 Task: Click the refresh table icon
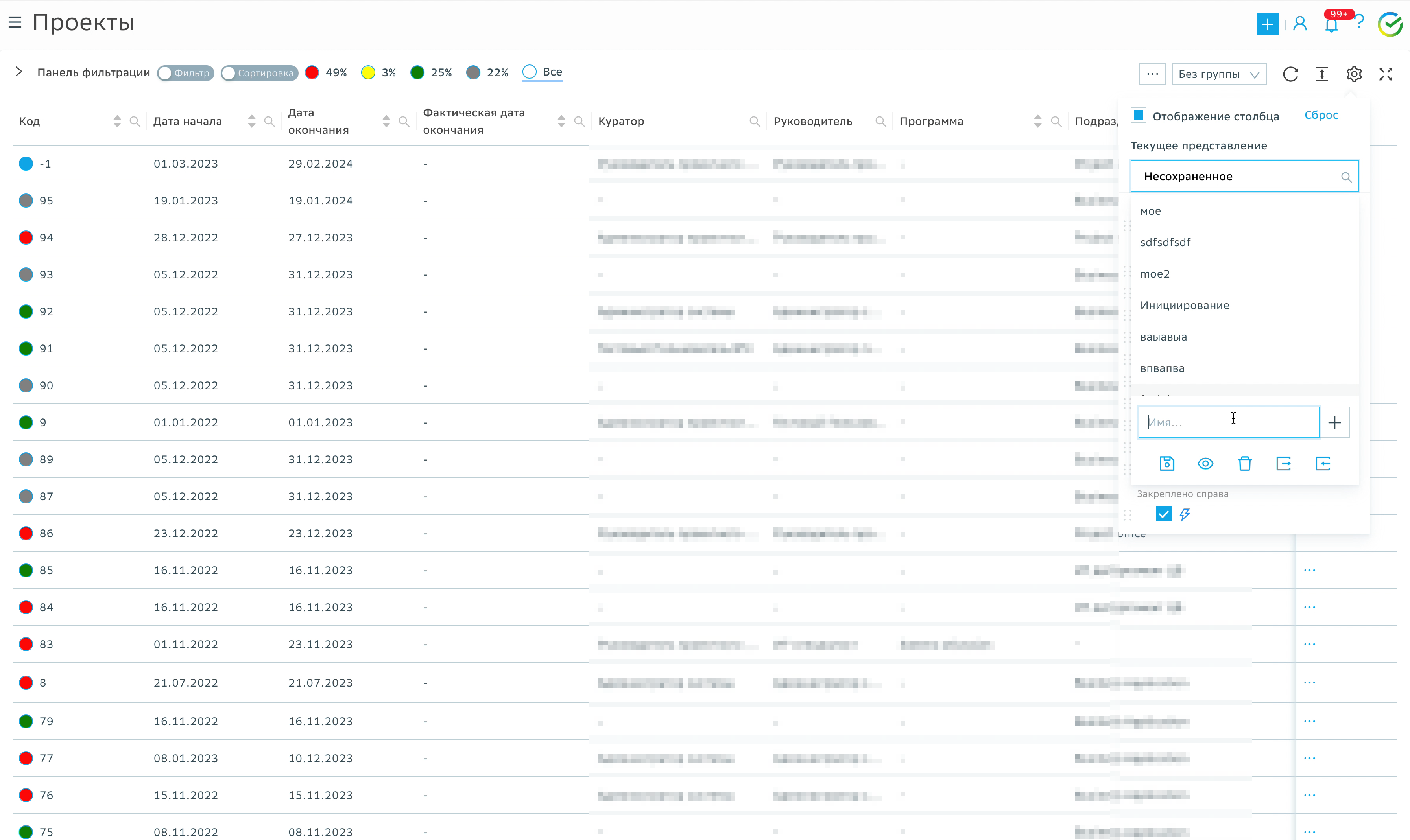pyautogui.click(x=1290, y=74)
